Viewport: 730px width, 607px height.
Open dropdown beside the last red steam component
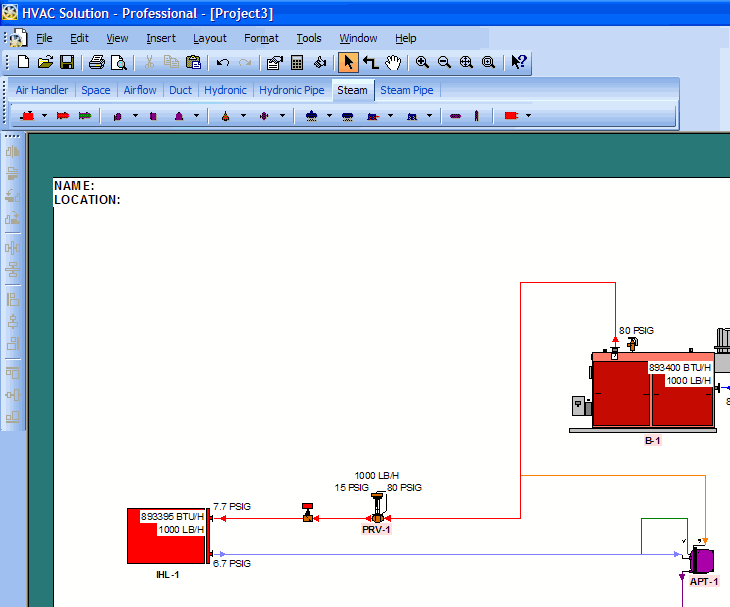click(528, 115)
